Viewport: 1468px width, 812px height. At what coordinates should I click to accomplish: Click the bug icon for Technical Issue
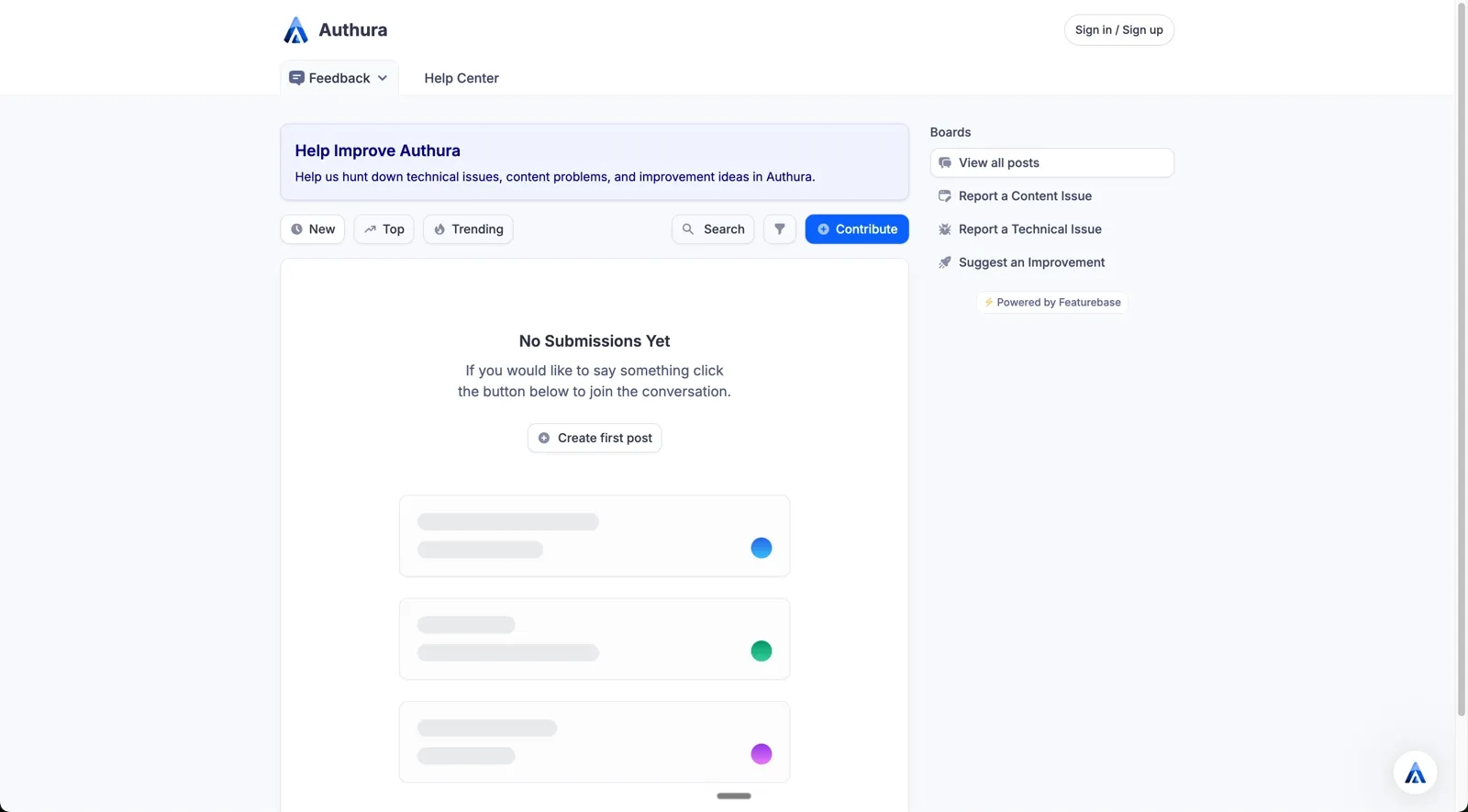945,229
